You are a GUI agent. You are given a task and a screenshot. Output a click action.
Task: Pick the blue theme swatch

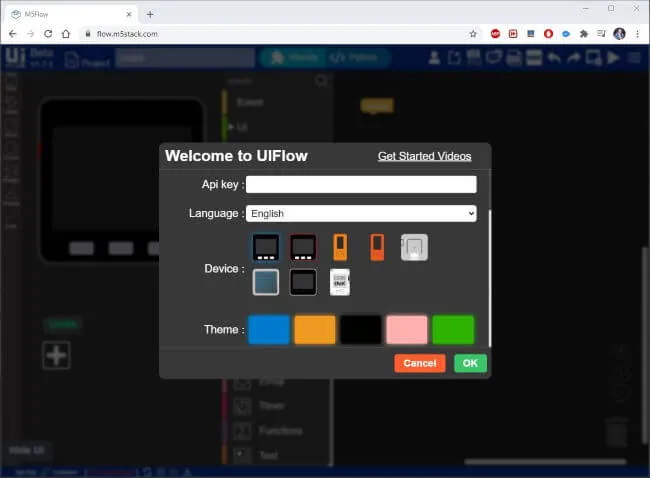[x=269, y=330]
